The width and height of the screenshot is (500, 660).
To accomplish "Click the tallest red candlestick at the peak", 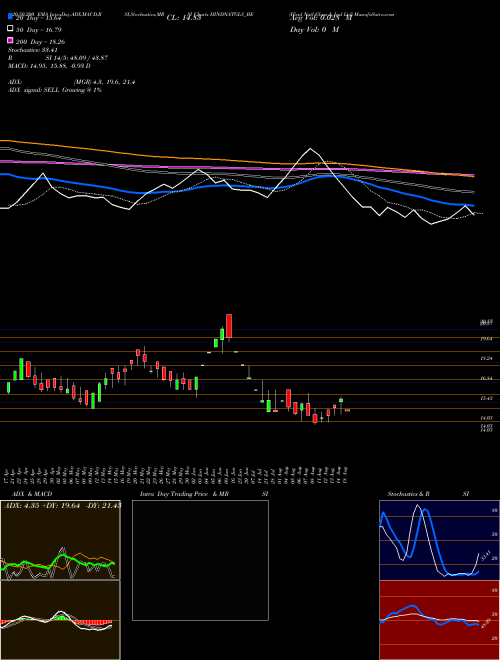I will (229, 326).
